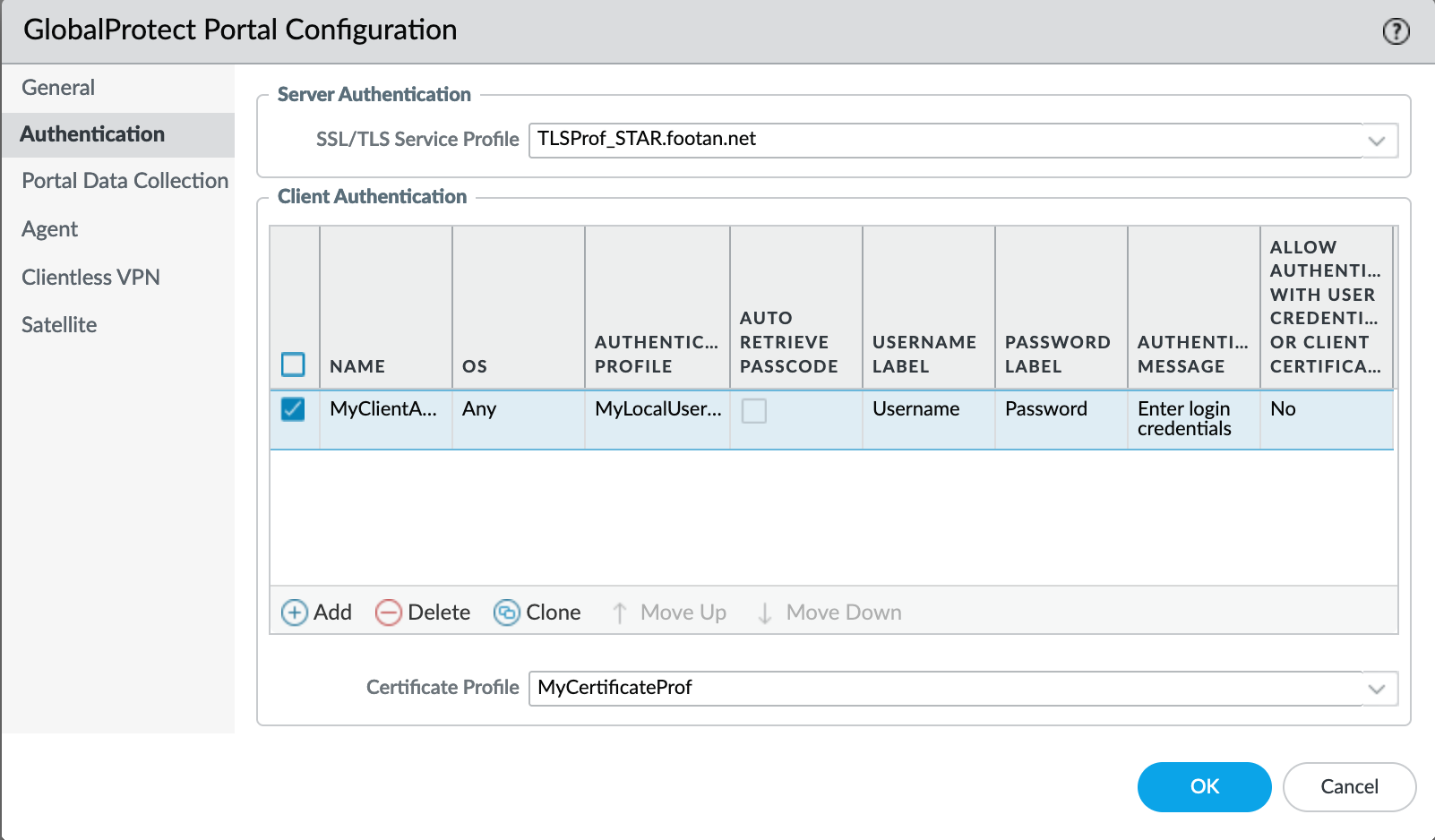This screenshot has width=1435, height=840.
Task: Click the Add plus icon
Action: pyautogui.click(x=295, y=613)
